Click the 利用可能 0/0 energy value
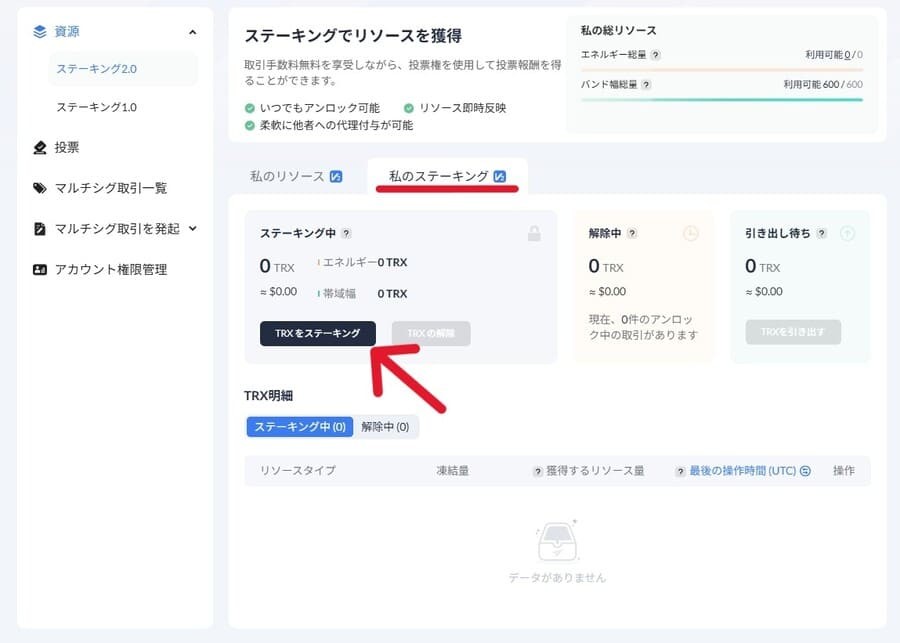Screen dimensions: 900x643 coord(833,55)
